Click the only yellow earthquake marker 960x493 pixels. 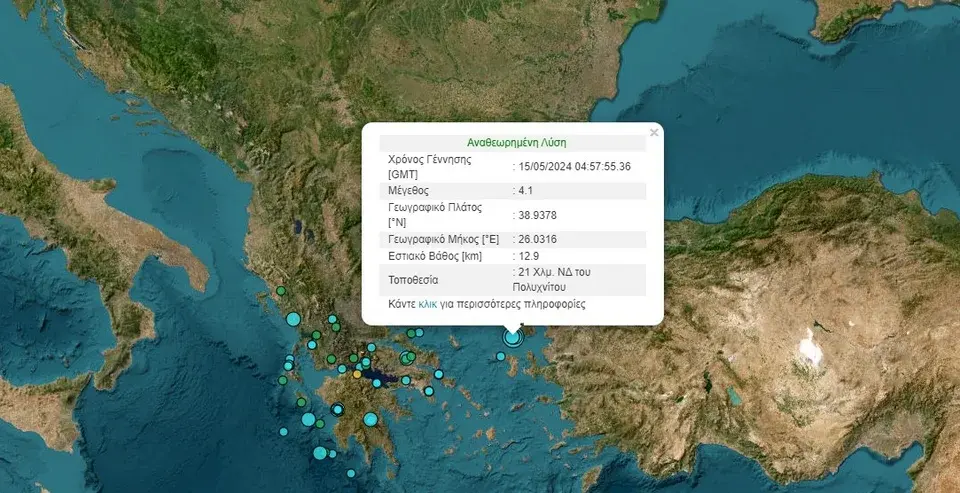point(357,374)
